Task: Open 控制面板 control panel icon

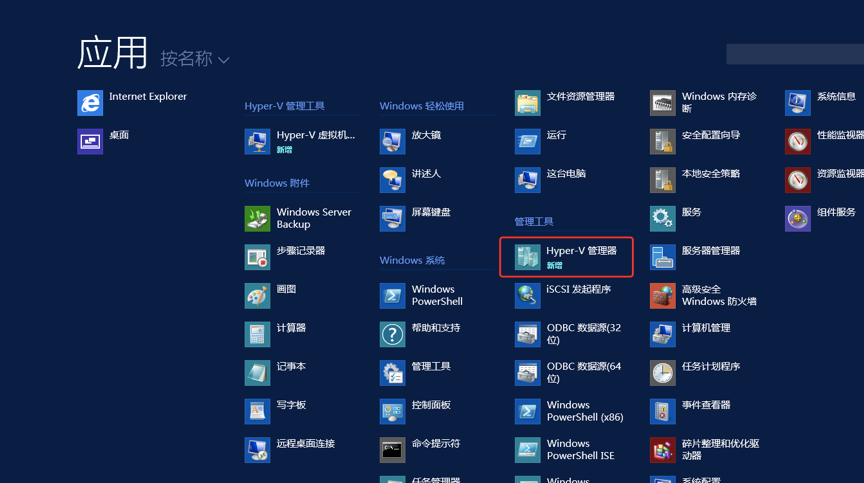Action: [x=392, y=411]
